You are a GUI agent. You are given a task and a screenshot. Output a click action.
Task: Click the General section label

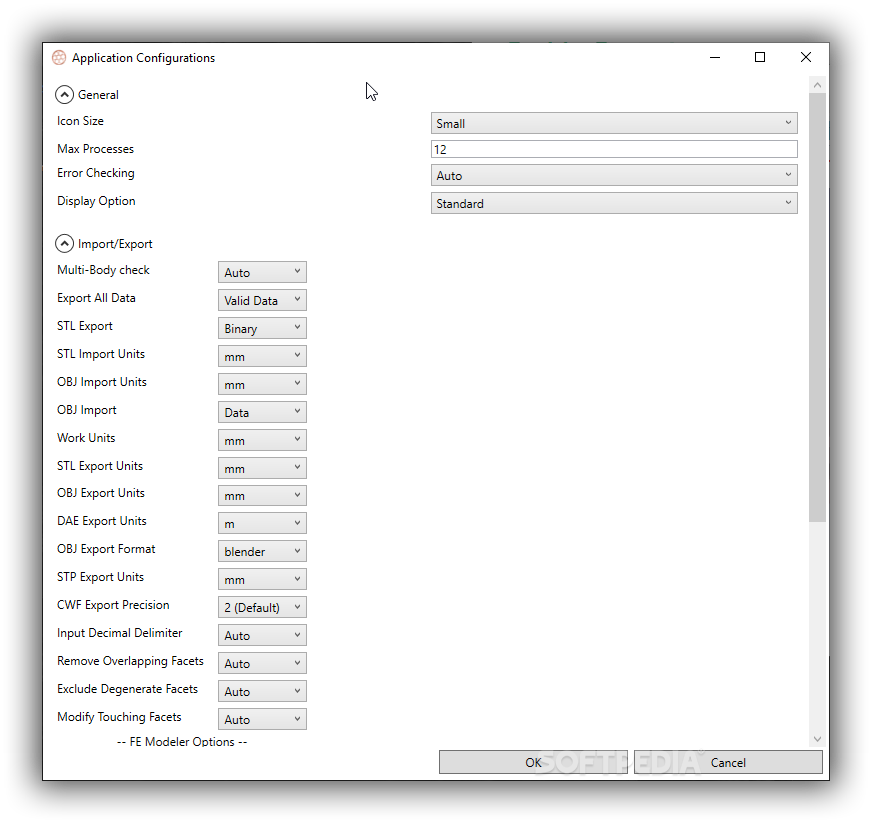click(x=98, y=95)
